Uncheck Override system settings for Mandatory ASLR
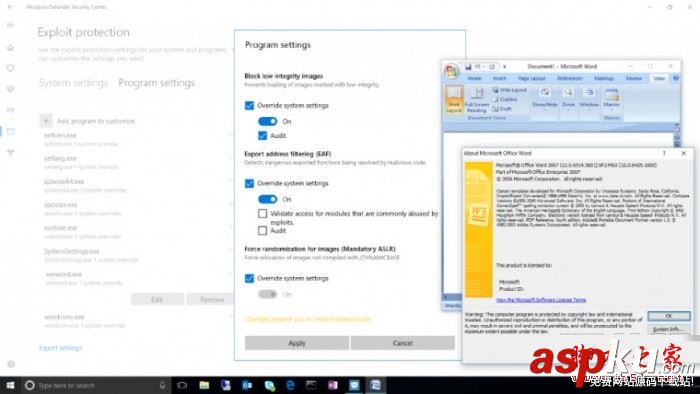This screenshot has width=700, height=394. (249, 278)
